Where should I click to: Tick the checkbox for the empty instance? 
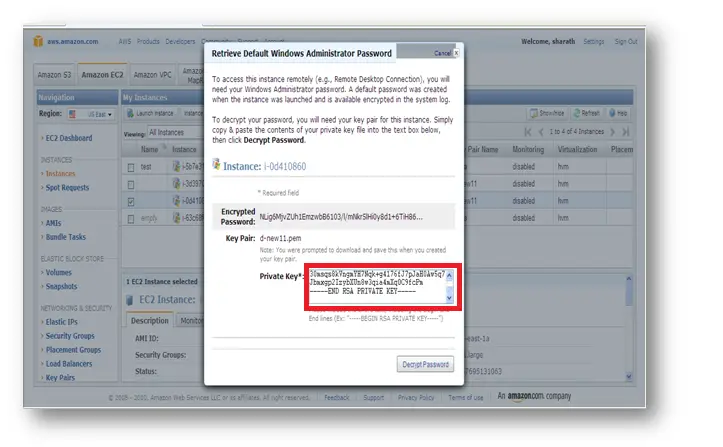[131, 219]
